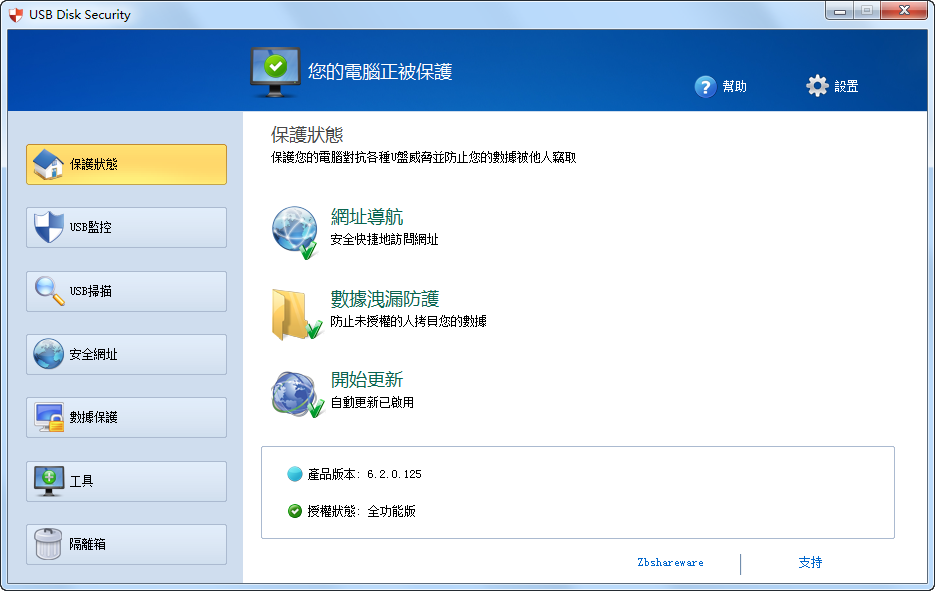Screen dimensions: 935x591
Task: Click the 授權狀態: 全功能版 text
Action: click(x=361, y=511)
